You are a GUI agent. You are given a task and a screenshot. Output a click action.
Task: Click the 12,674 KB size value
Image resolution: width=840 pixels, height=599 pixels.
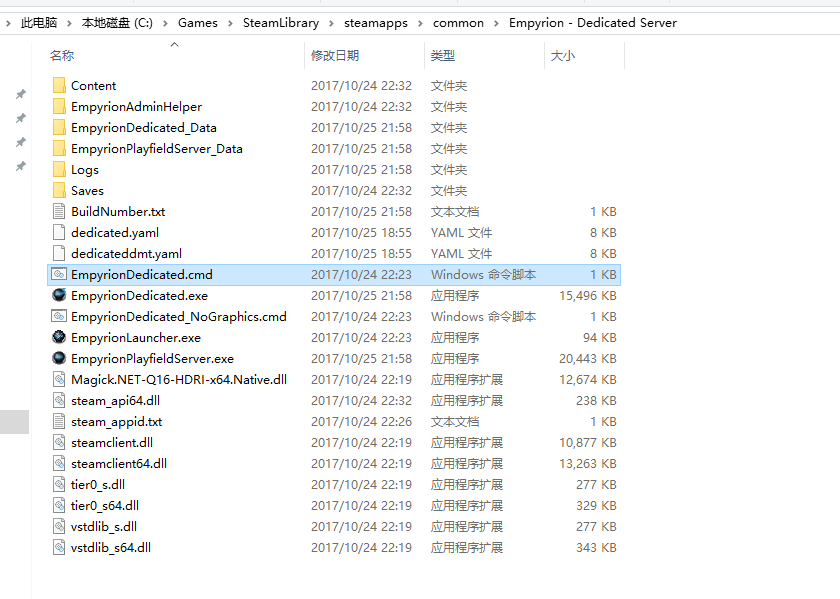[x=588, y=379]
